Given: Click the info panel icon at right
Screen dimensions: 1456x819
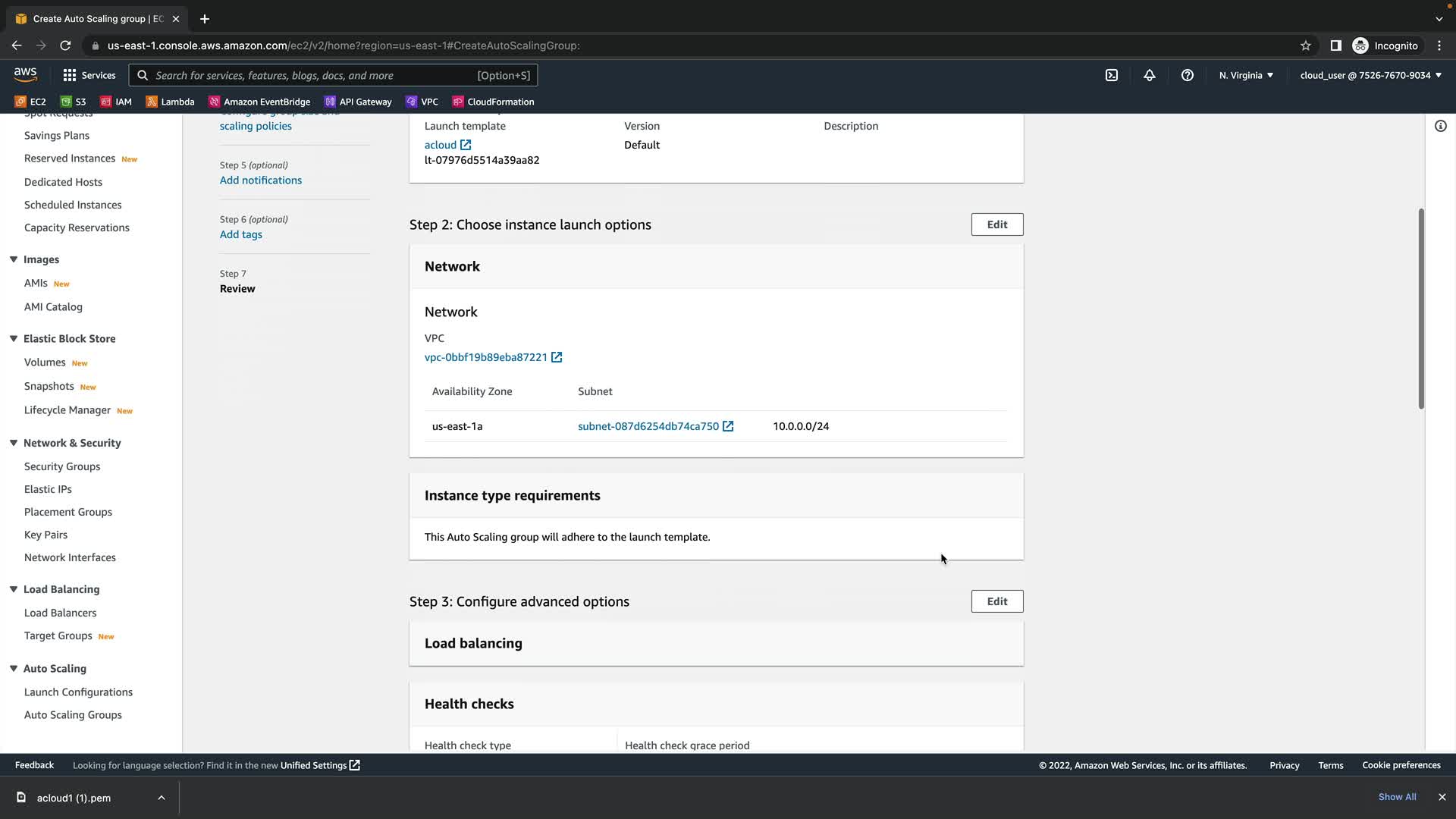Looking at the screenshot, I should point(1440,126).
